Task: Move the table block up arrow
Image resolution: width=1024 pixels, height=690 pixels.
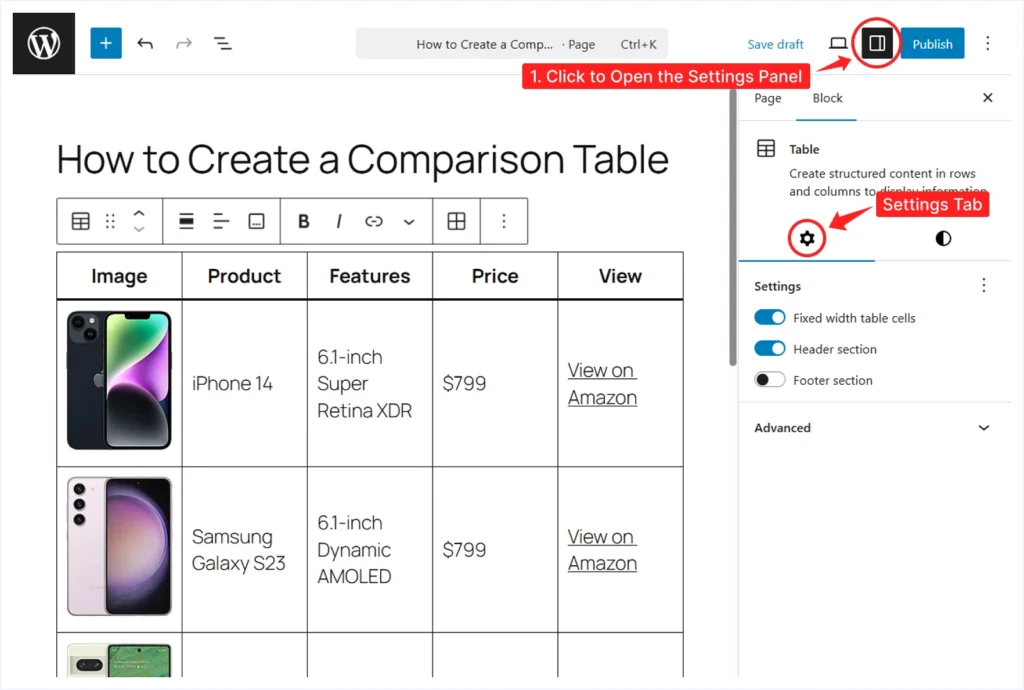Action: [x=139, y=213]
